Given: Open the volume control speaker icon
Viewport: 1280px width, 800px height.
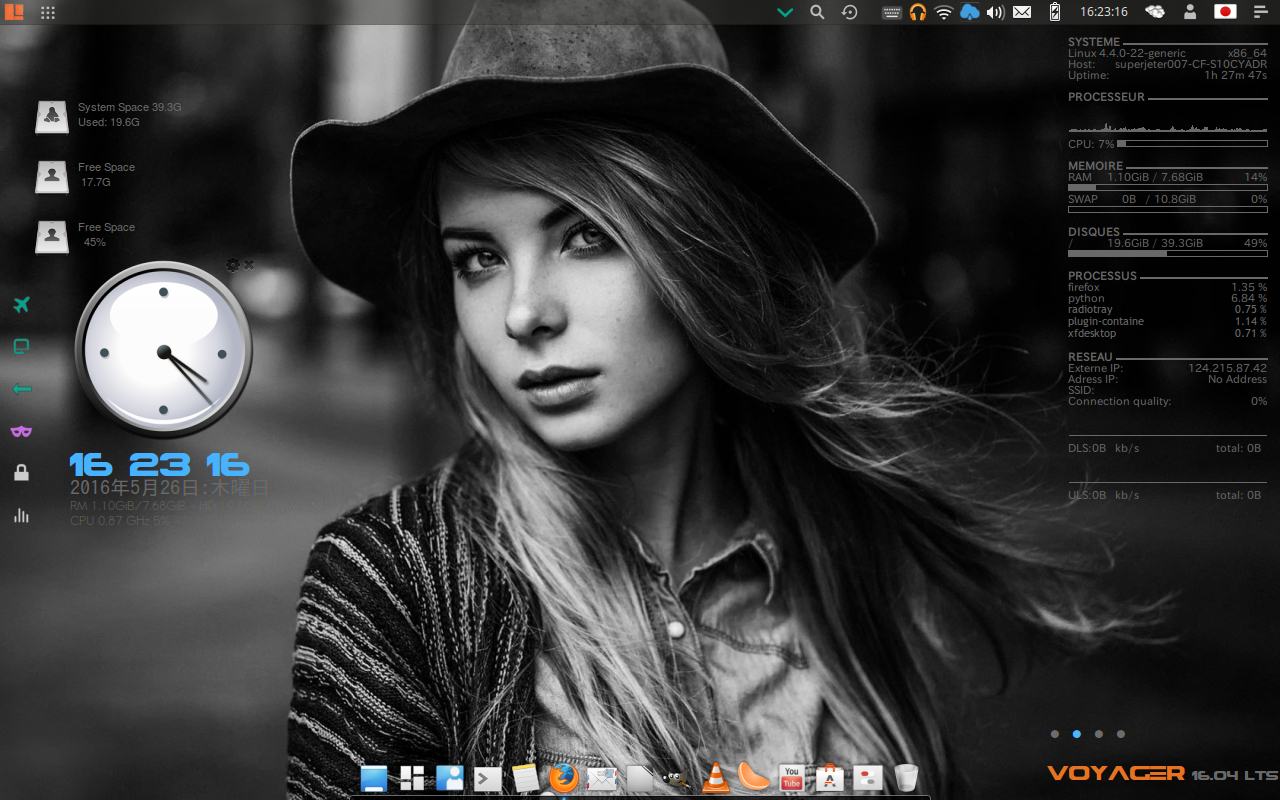Looking at the screenshot, I should 995,12.
